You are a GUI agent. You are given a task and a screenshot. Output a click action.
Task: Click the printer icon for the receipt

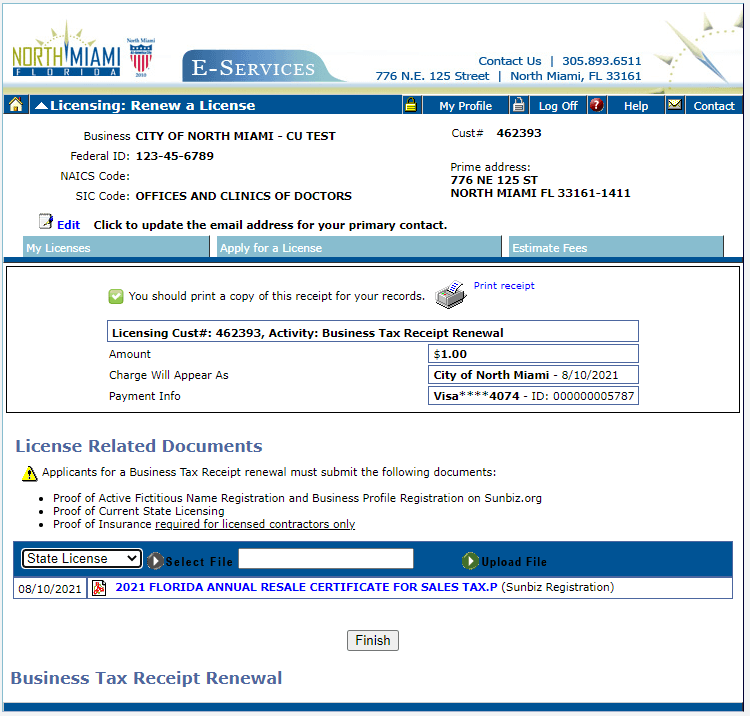click(451, 294)
